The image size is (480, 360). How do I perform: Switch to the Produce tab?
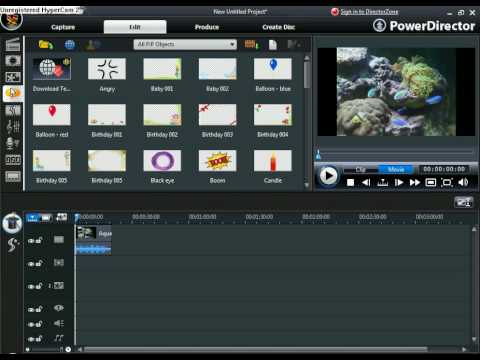pos(207,27)
